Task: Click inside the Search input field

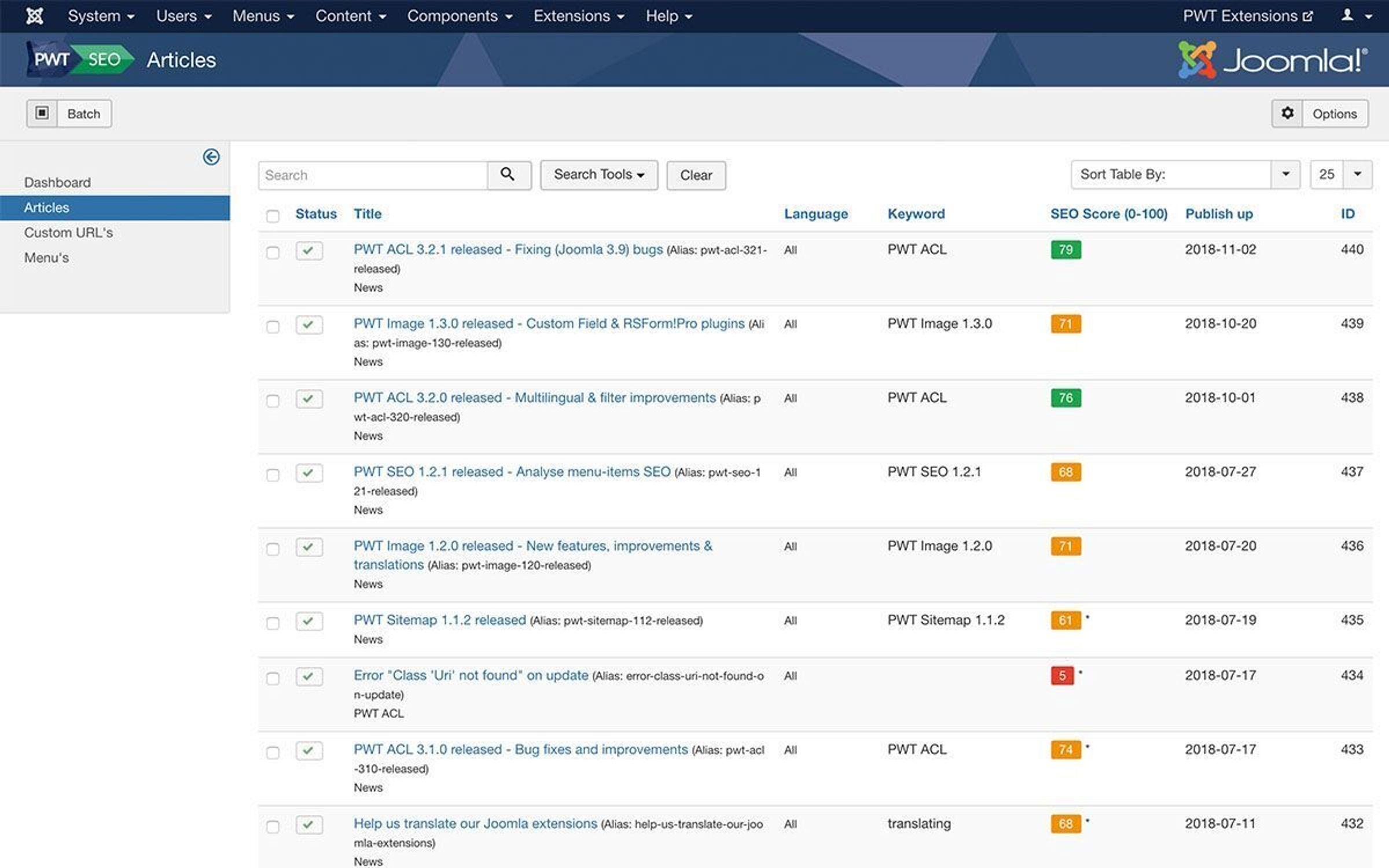Action: 370,175
